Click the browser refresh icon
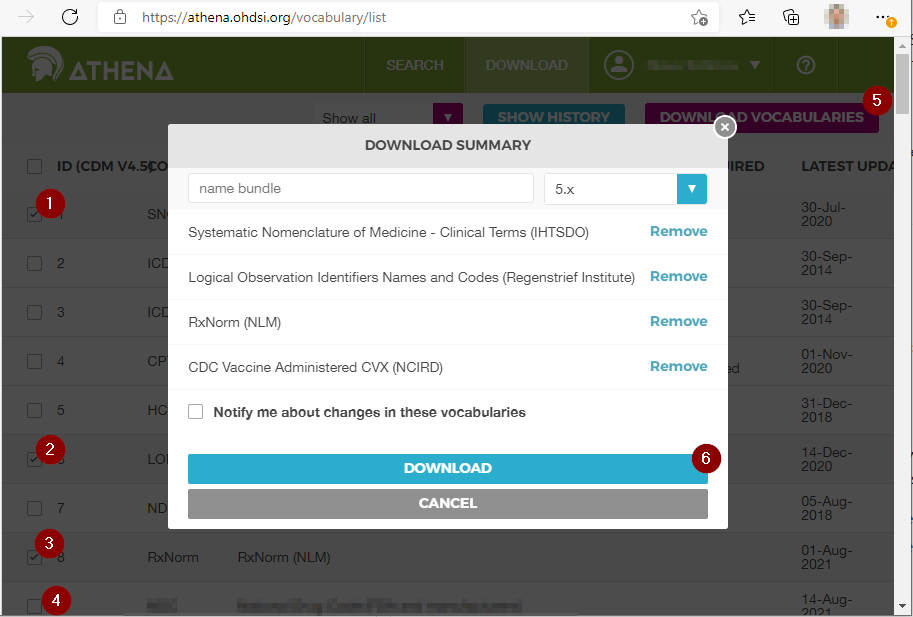 coord(70,17)
